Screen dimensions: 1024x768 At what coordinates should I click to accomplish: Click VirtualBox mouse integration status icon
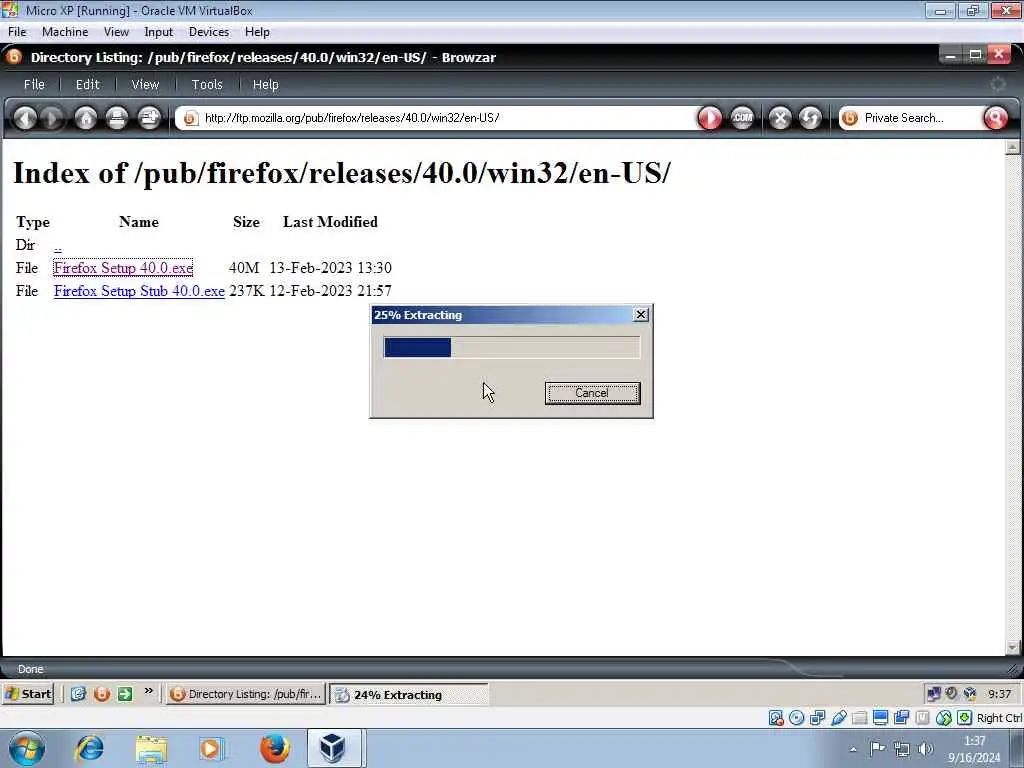(944, 718)
